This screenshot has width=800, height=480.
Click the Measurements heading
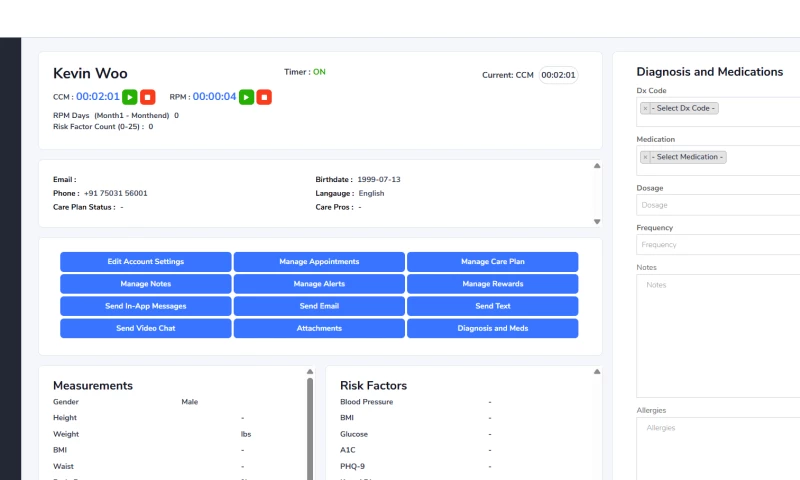pos(93,386)
